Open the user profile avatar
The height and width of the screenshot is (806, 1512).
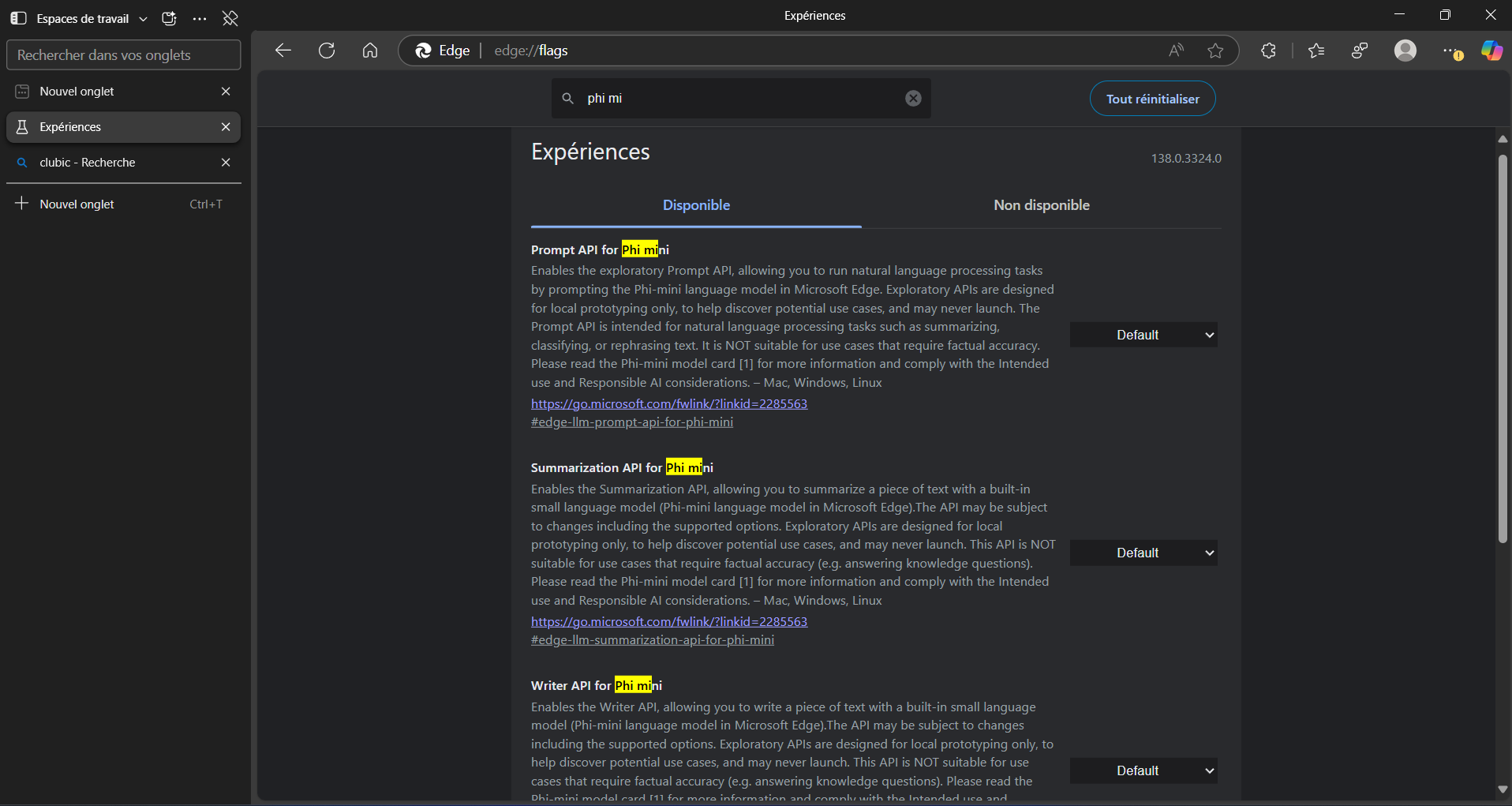click(1405, 51)
